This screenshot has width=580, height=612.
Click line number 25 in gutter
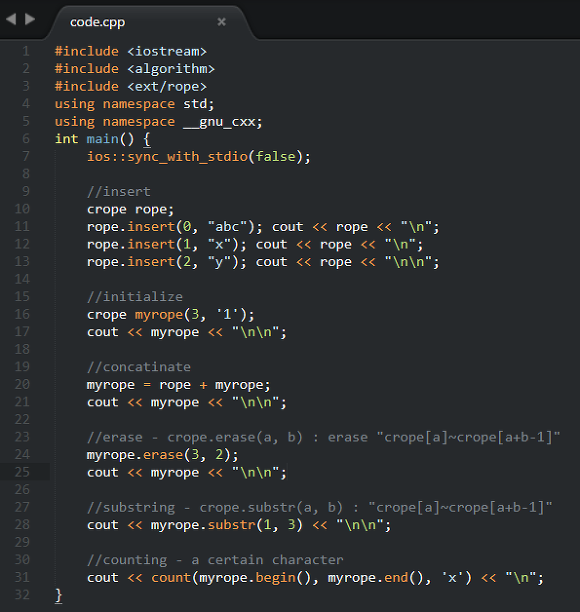click(22, 472)
